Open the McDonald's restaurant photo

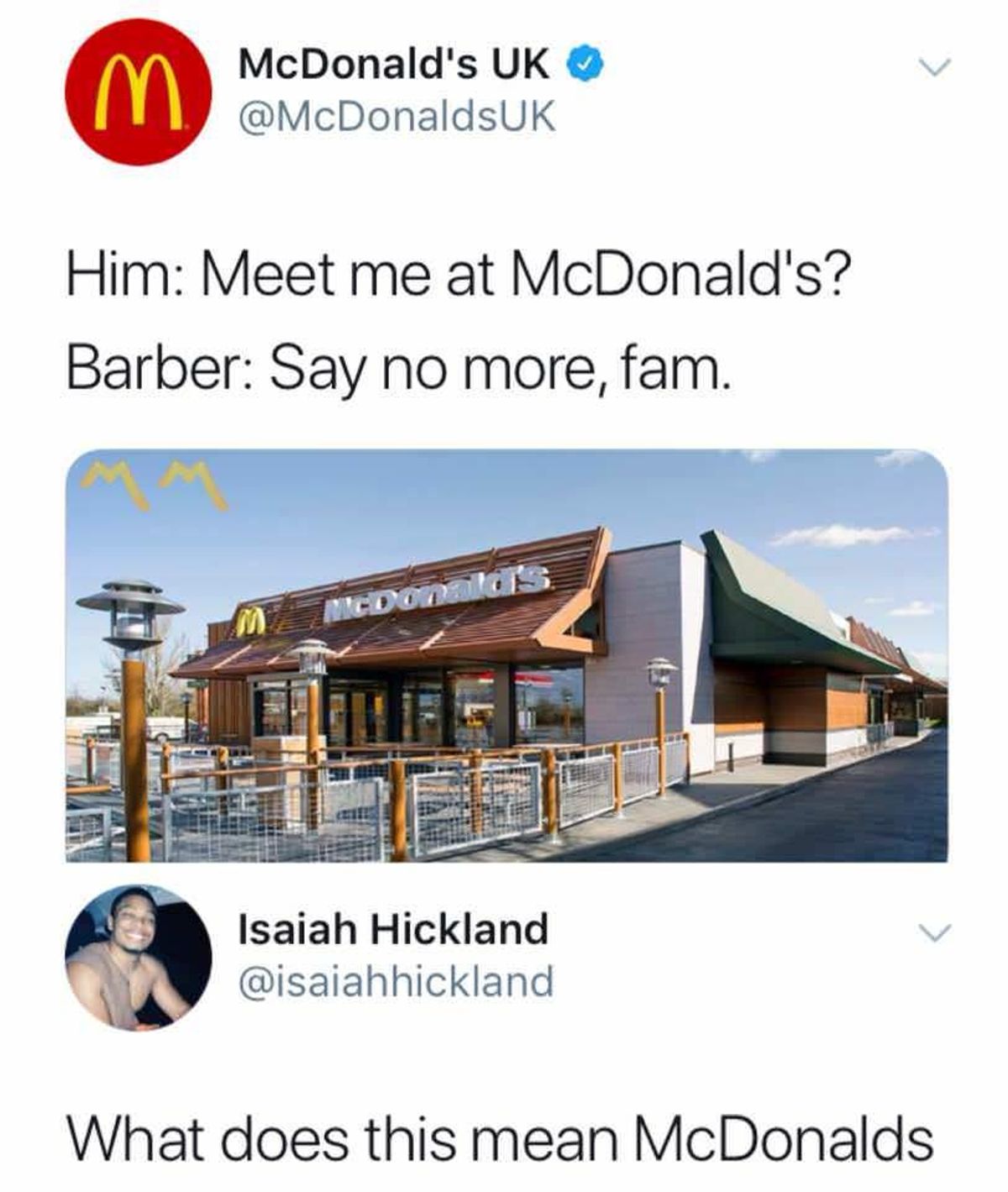[507, 656]
